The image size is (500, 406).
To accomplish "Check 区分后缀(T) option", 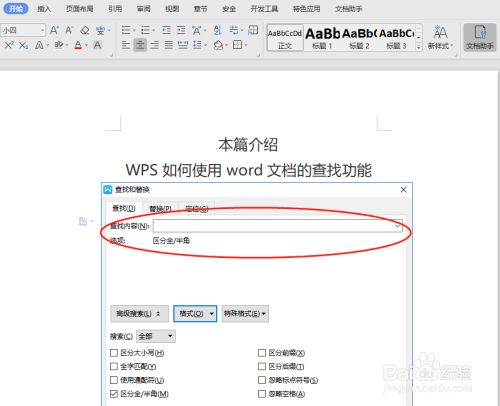I will click(262, 366).
